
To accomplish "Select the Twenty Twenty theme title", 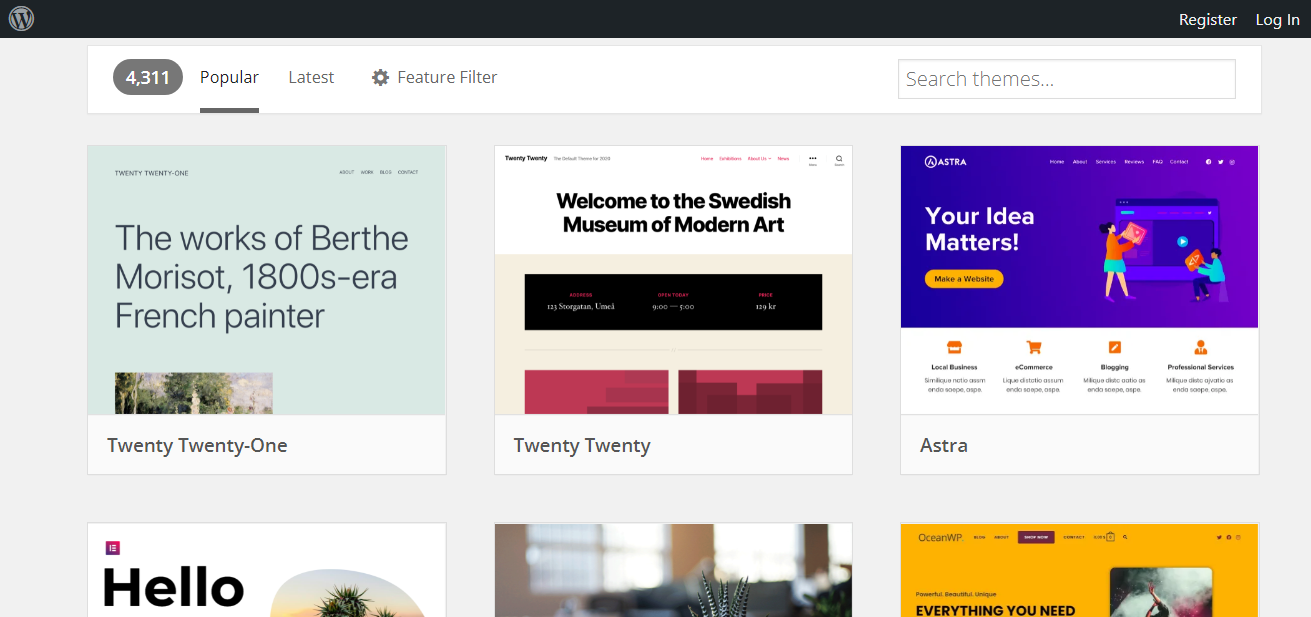I will (x=582, y=445).
